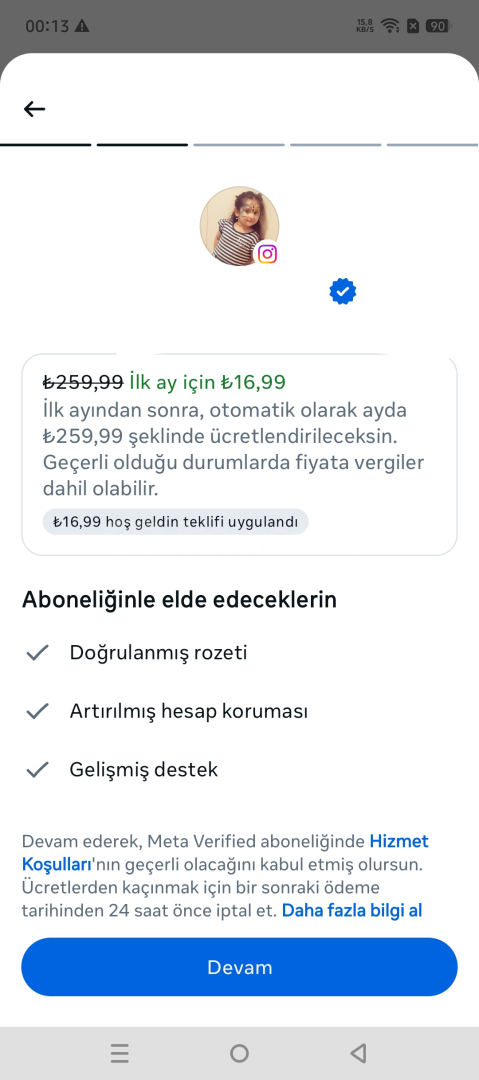Tap the Android recent apps icon
This screenshot has height=1080, width=479.
(120, 1053)
